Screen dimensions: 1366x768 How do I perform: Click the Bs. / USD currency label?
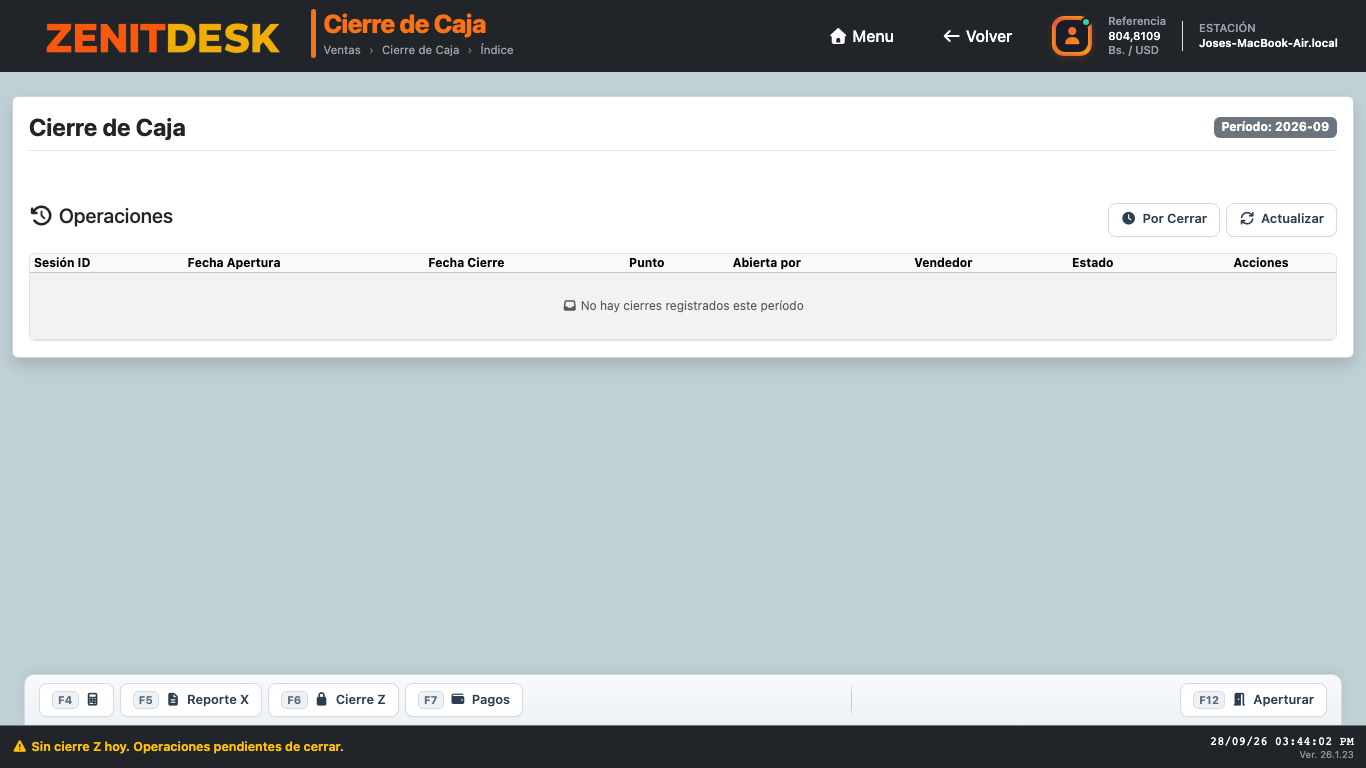(x=1133, y=50)
